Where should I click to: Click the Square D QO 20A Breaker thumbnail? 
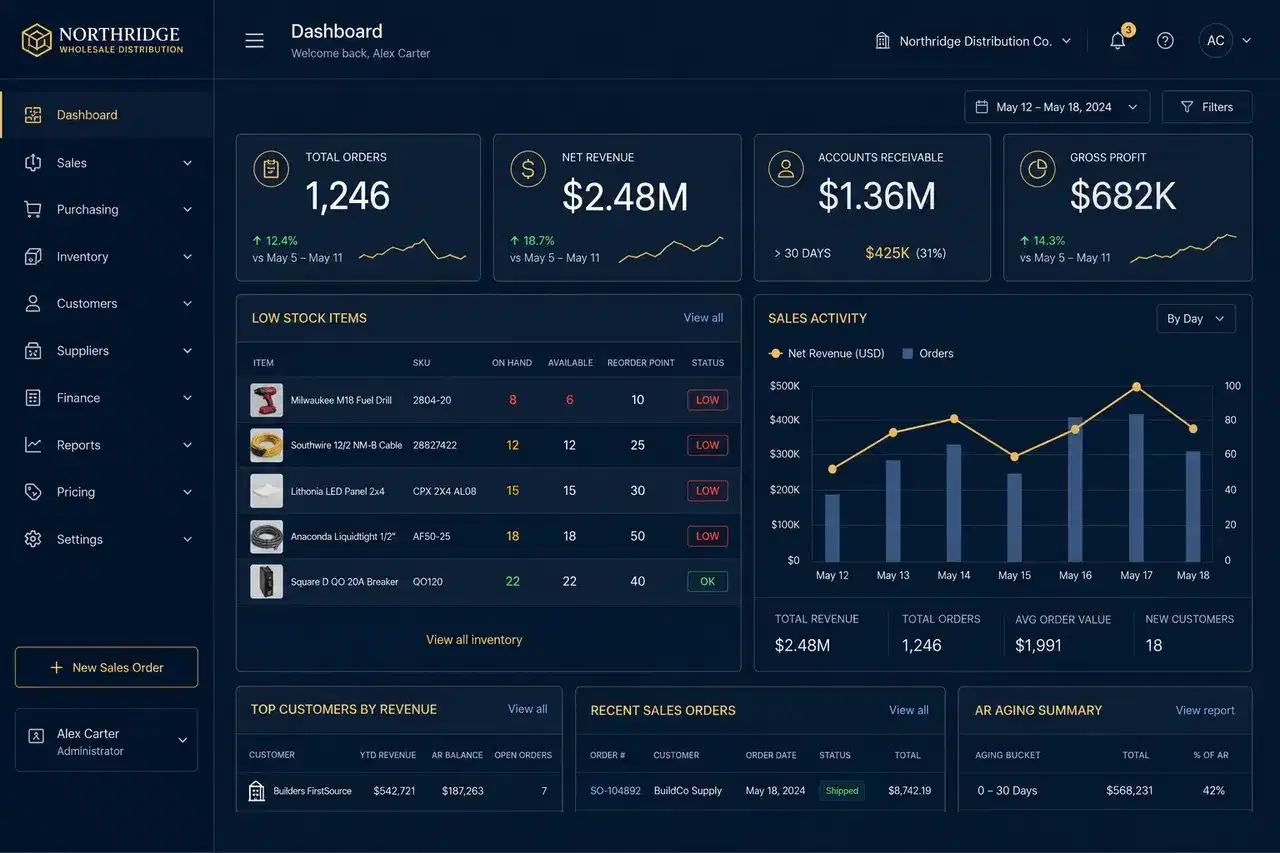(266, 581)
